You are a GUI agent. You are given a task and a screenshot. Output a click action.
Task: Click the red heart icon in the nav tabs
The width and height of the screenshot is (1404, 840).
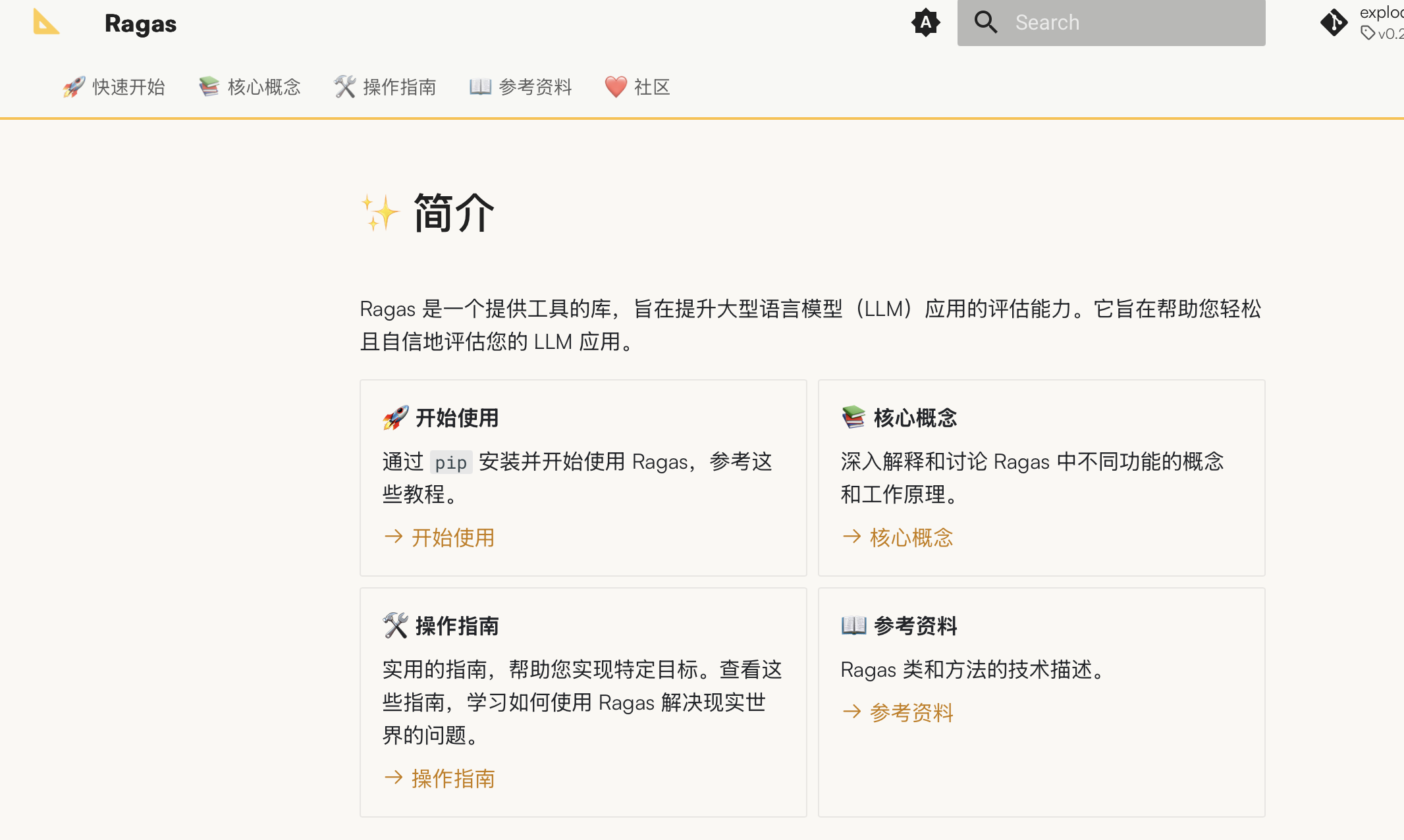[x=616, y=87]
